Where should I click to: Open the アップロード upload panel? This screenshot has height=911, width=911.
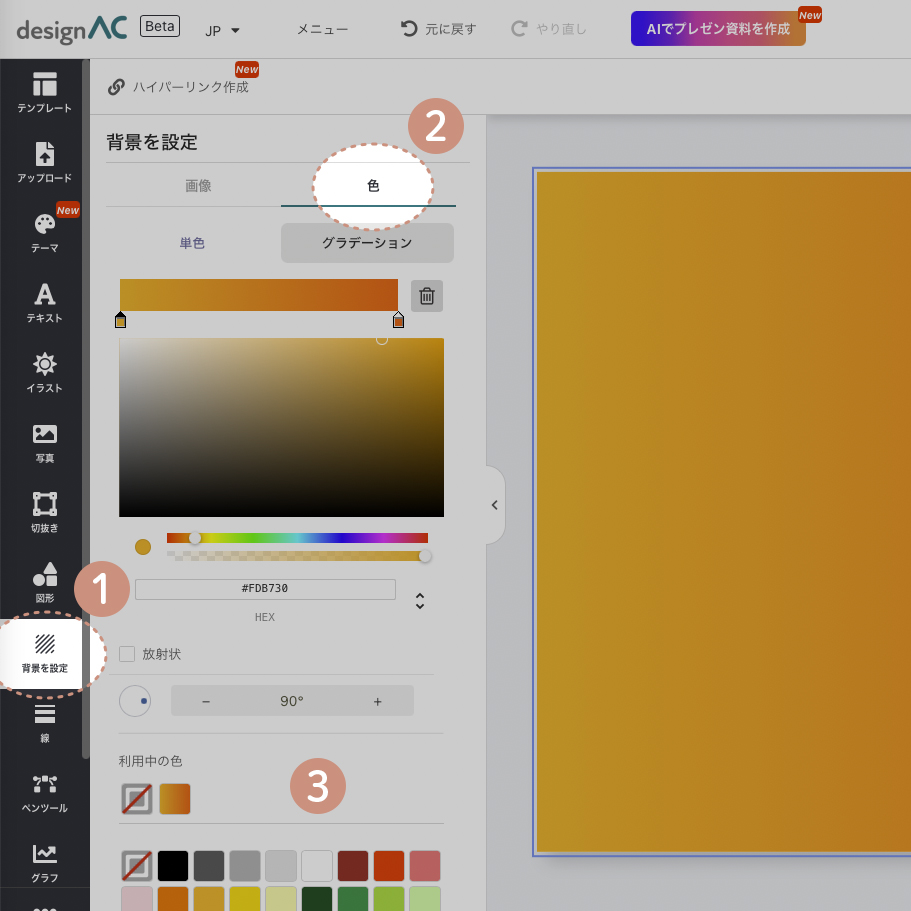44,162
